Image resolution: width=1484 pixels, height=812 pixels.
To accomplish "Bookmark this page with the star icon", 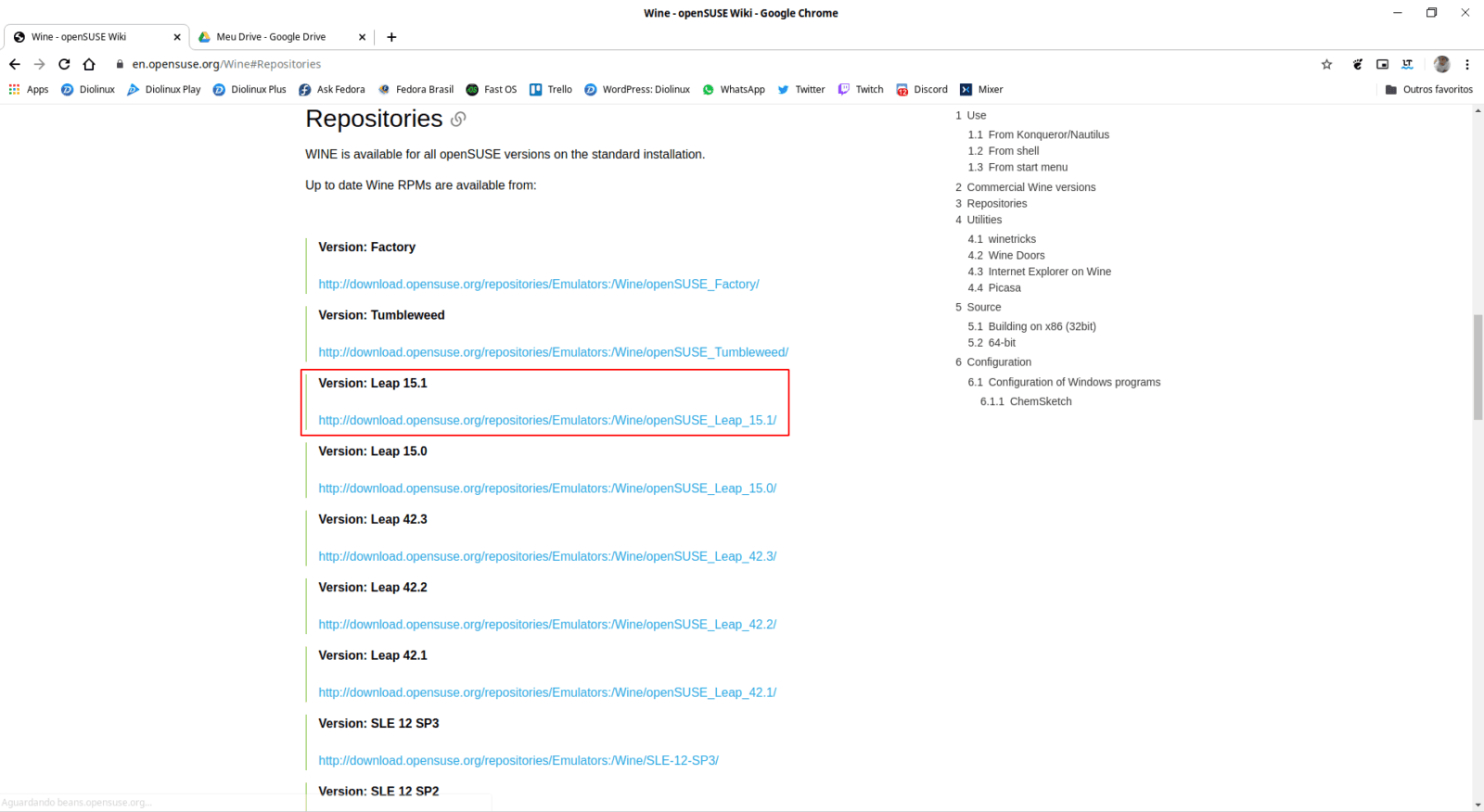I will [x=1326, y=64].
